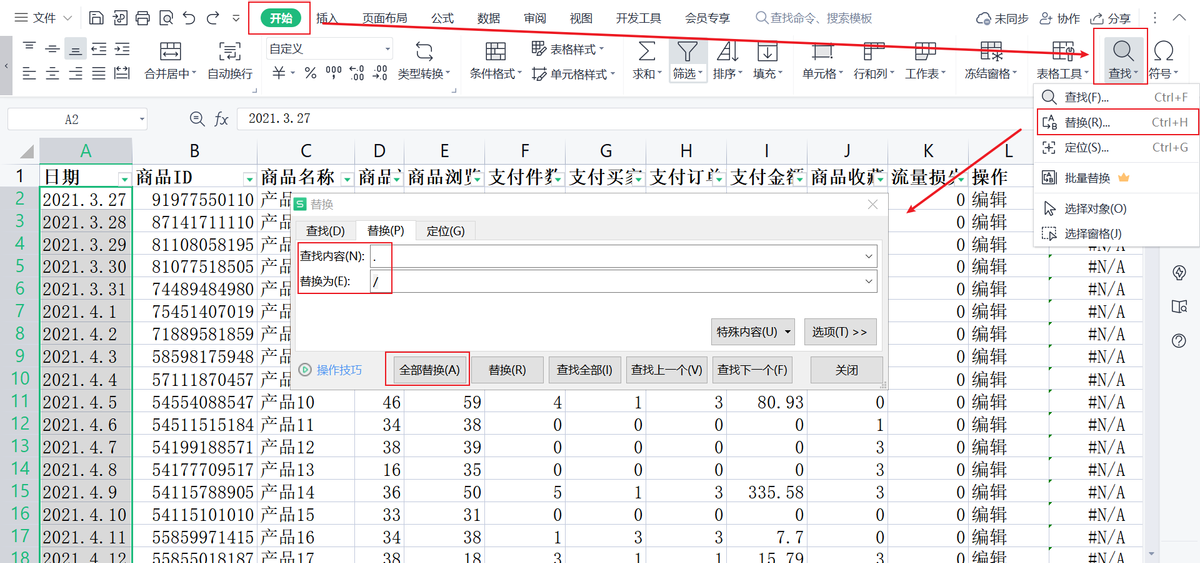Choose 定位(S)... from the Find menu
Screen dimensions: 1200x563
click(1115, 147)
